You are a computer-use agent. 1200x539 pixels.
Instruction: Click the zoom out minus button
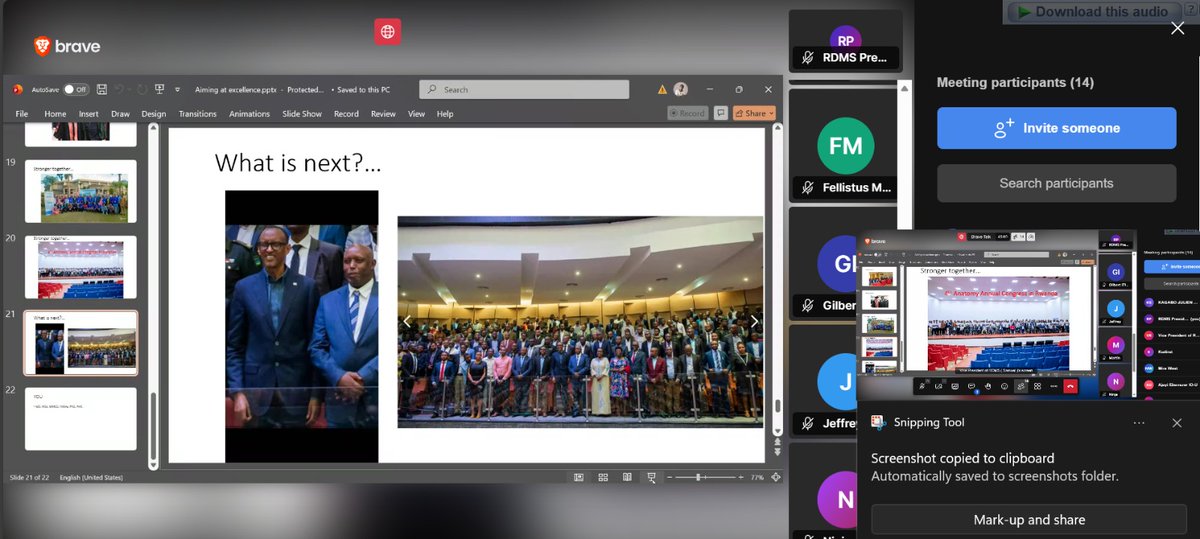(668, 477)
